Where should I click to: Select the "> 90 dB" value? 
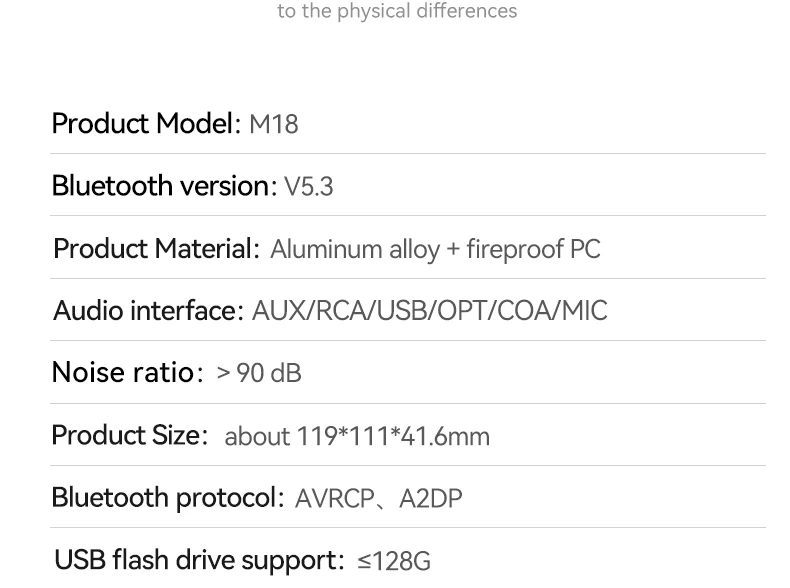tap(259, 374)
